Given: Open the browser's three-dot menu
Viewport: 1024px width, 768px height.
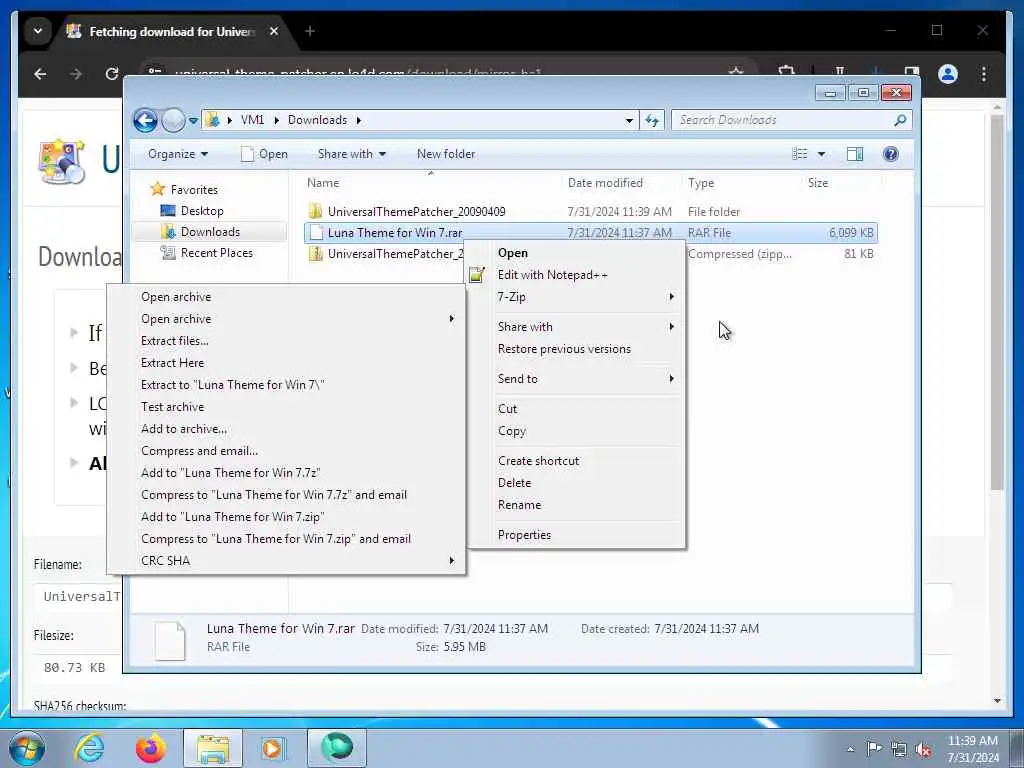Looking at the screenshot, I should [984, 74].
